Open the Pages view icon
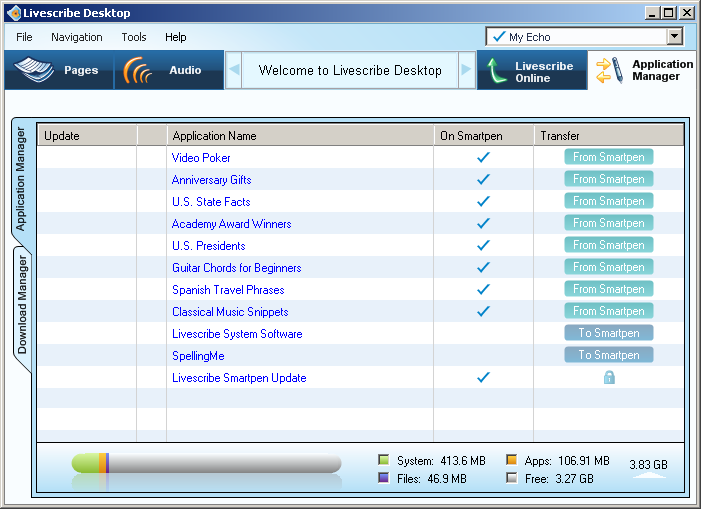Screen dimensions: 701x509 click(34, 71)
